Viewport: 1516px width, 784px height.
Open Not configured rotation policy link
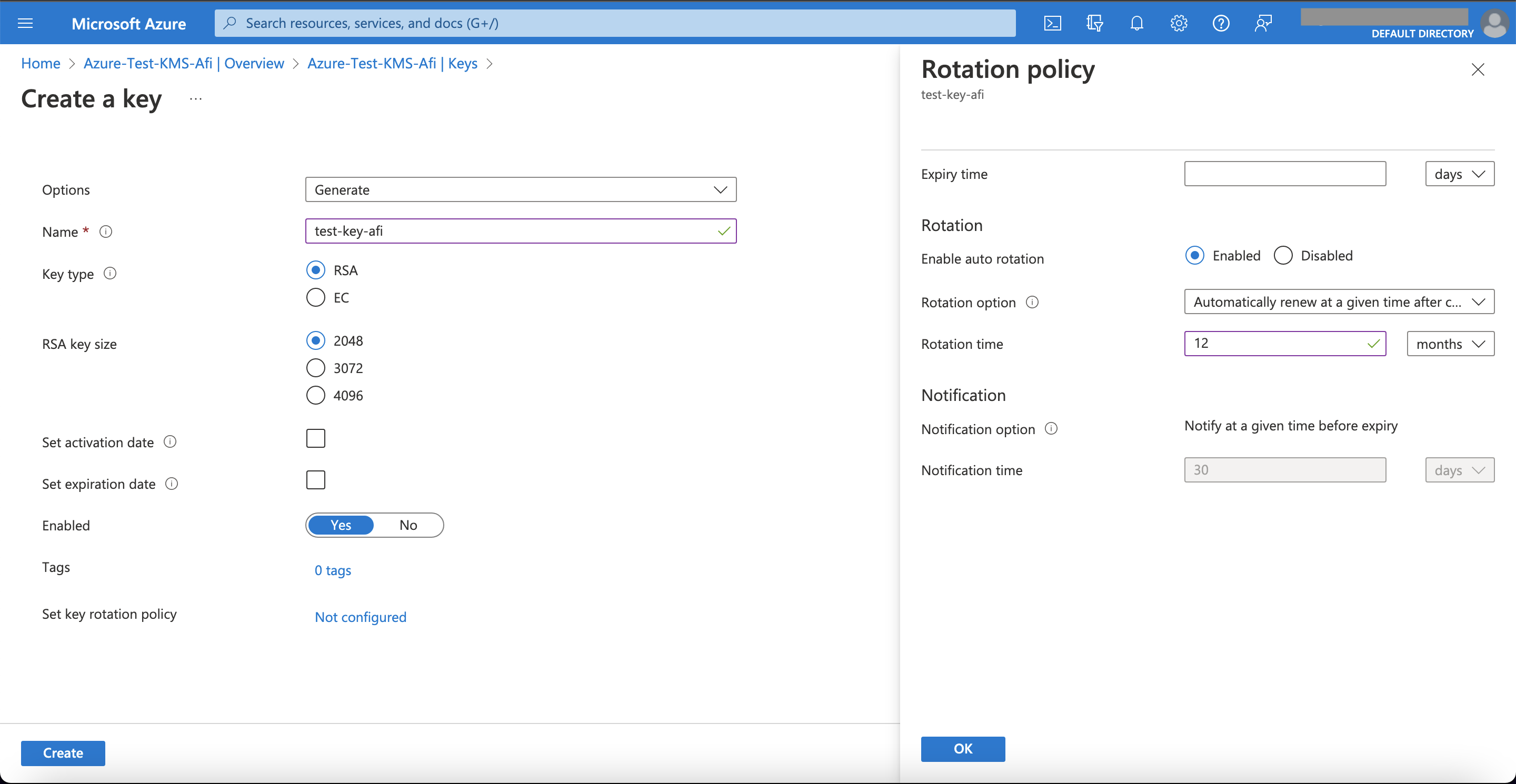(x=360, y=617)
